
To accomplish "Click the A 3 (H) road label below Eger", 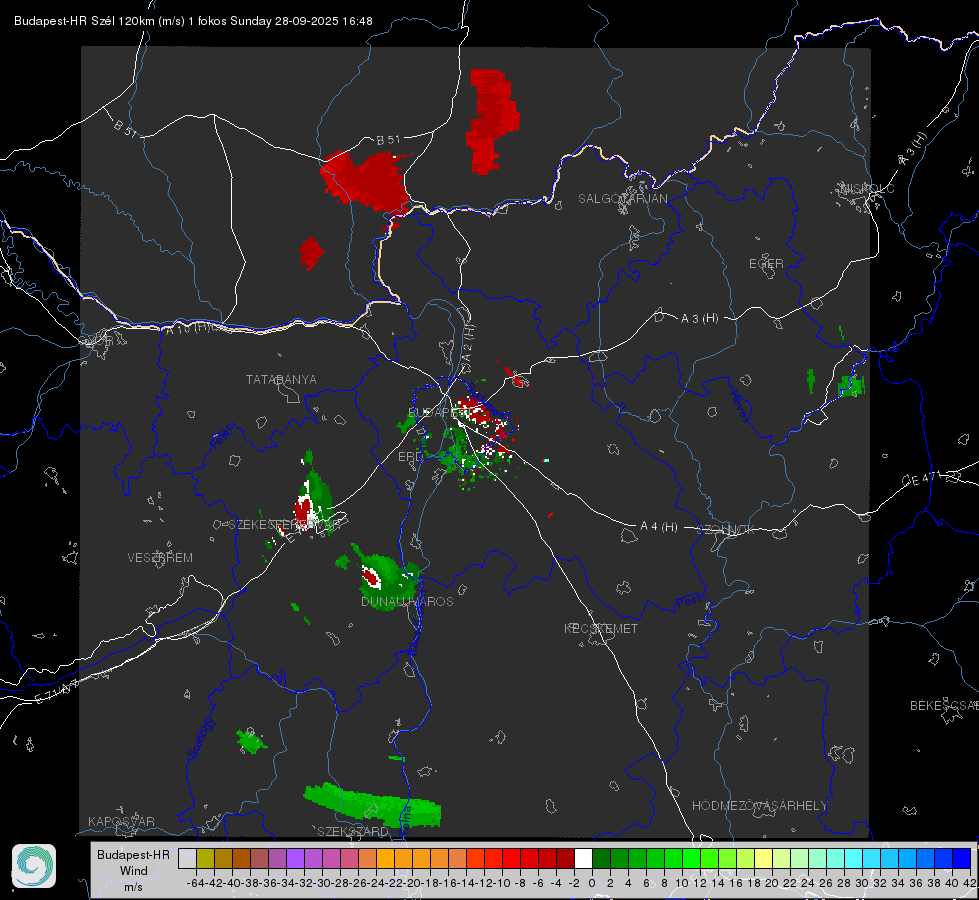I will (699, 319).
